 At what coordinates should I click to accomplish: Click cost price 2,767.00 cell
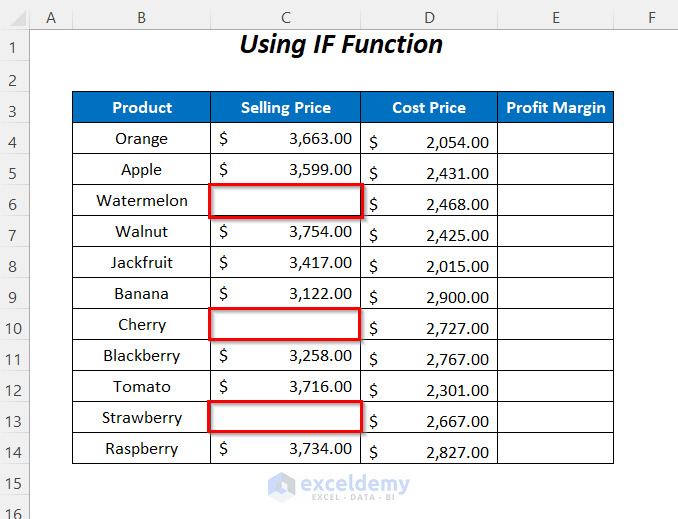point(429,356)
